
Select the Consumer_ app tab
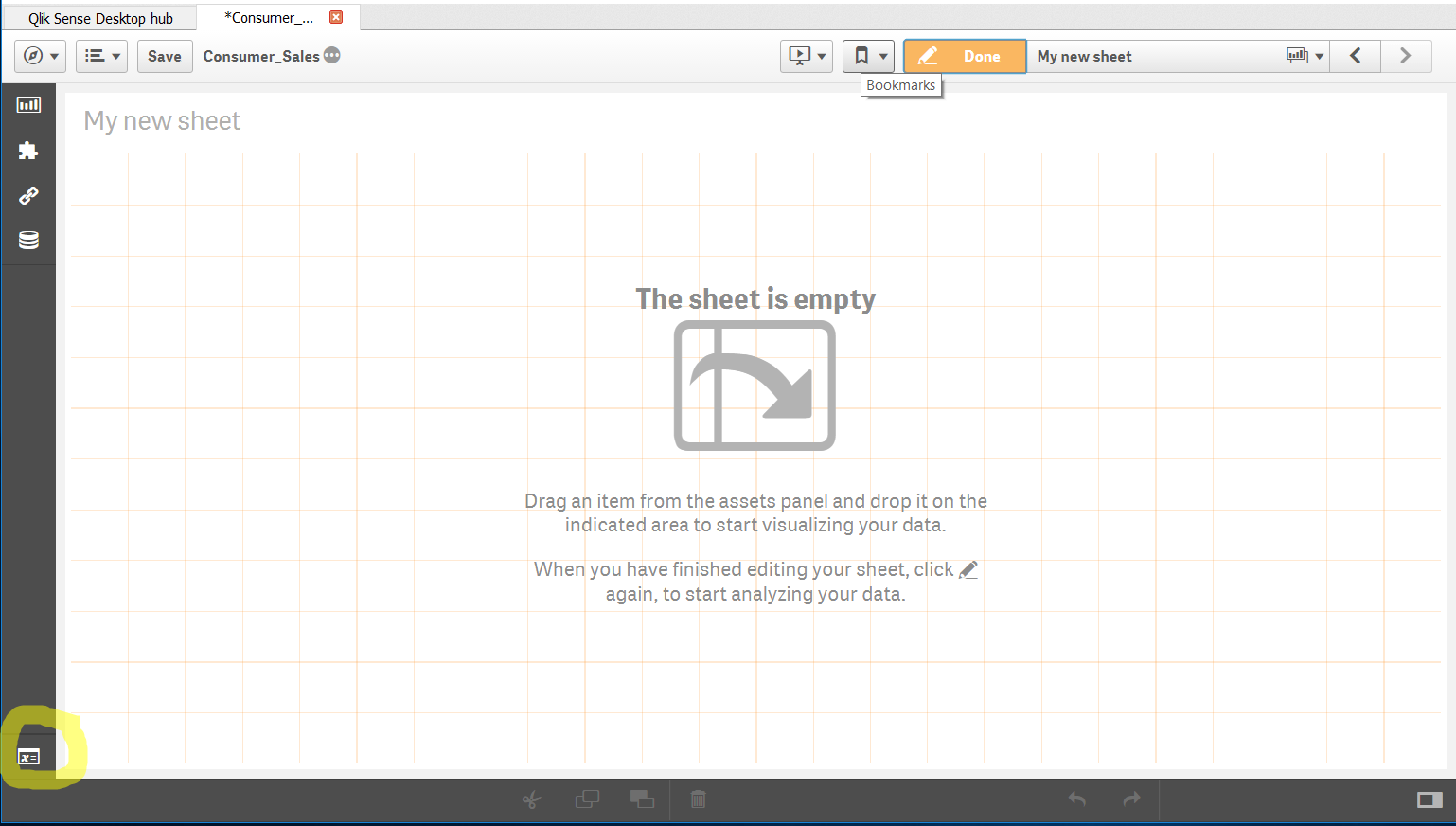click(x=269, y=18)
